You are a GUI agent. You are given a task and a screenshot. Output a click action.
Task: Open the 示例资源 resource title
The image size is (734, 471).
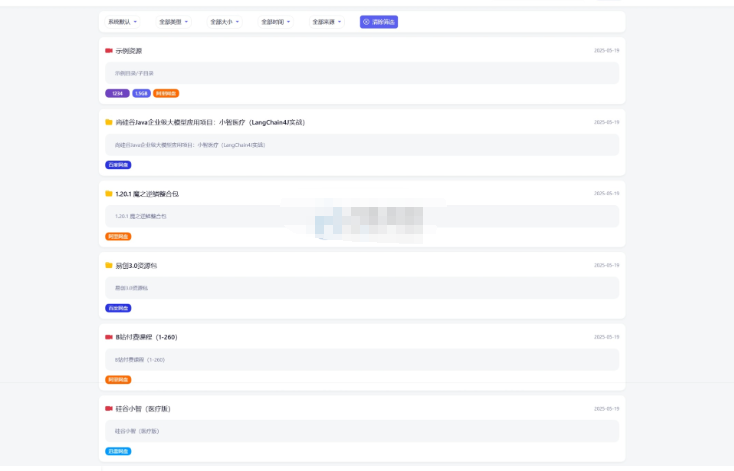129,51
